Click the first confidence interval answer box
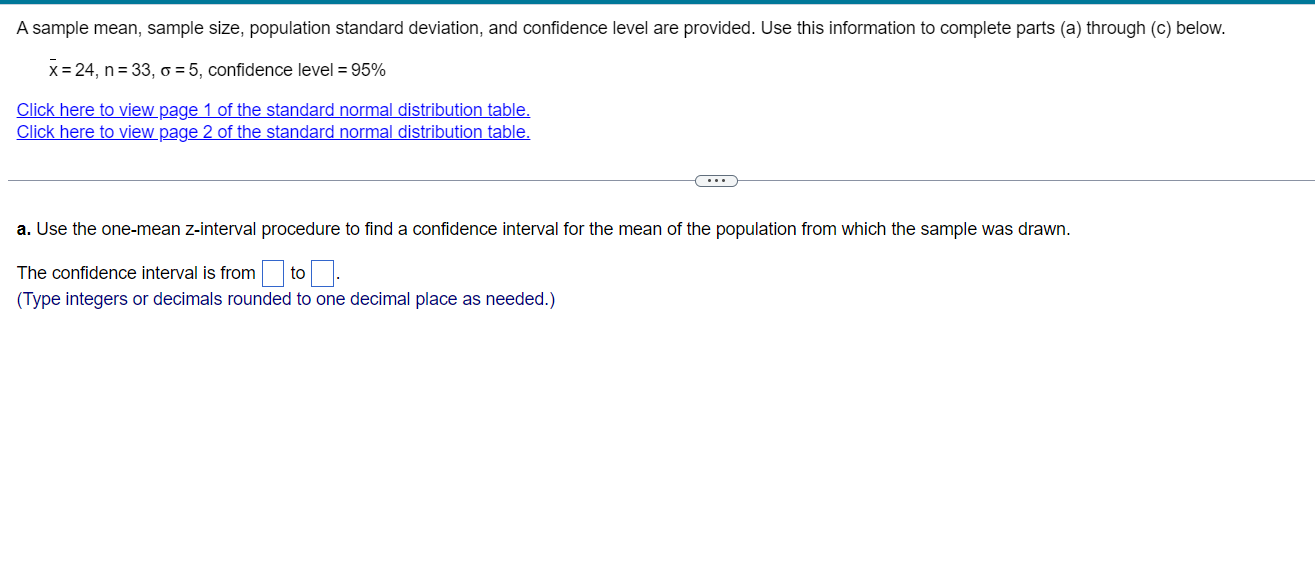The image size is (1315, 586). [x=272, y=272]
